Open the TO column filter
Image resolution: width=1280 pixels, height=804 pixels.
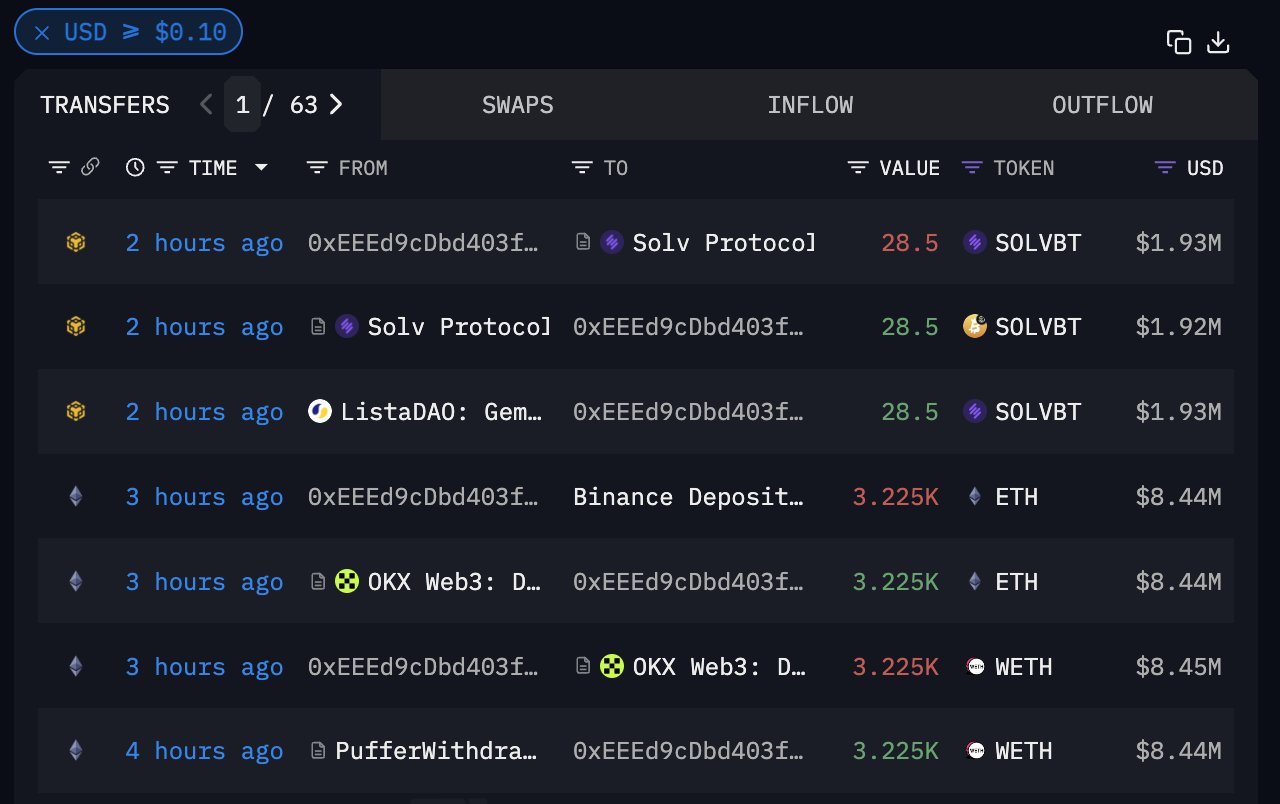coord(582,168)
